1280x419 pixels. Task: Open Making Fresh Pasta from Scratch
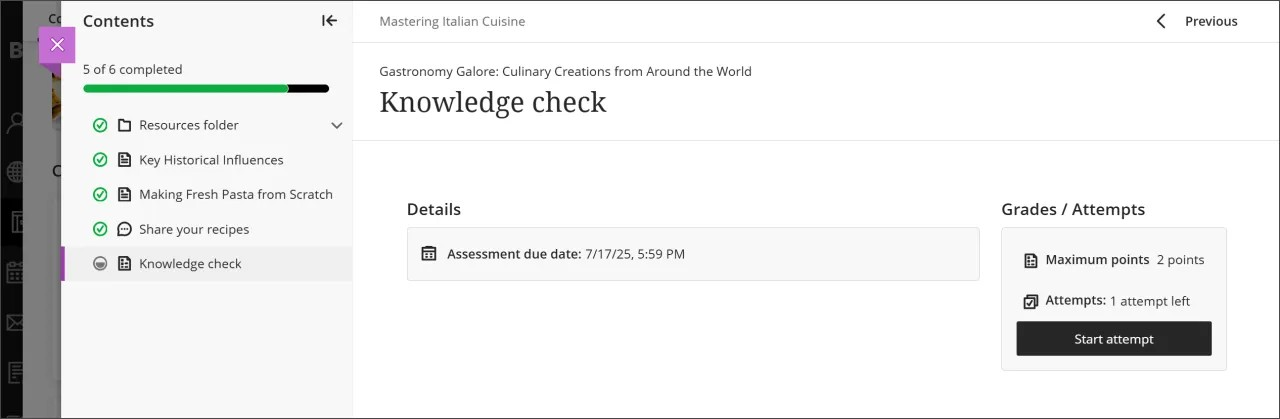[236, 195]
